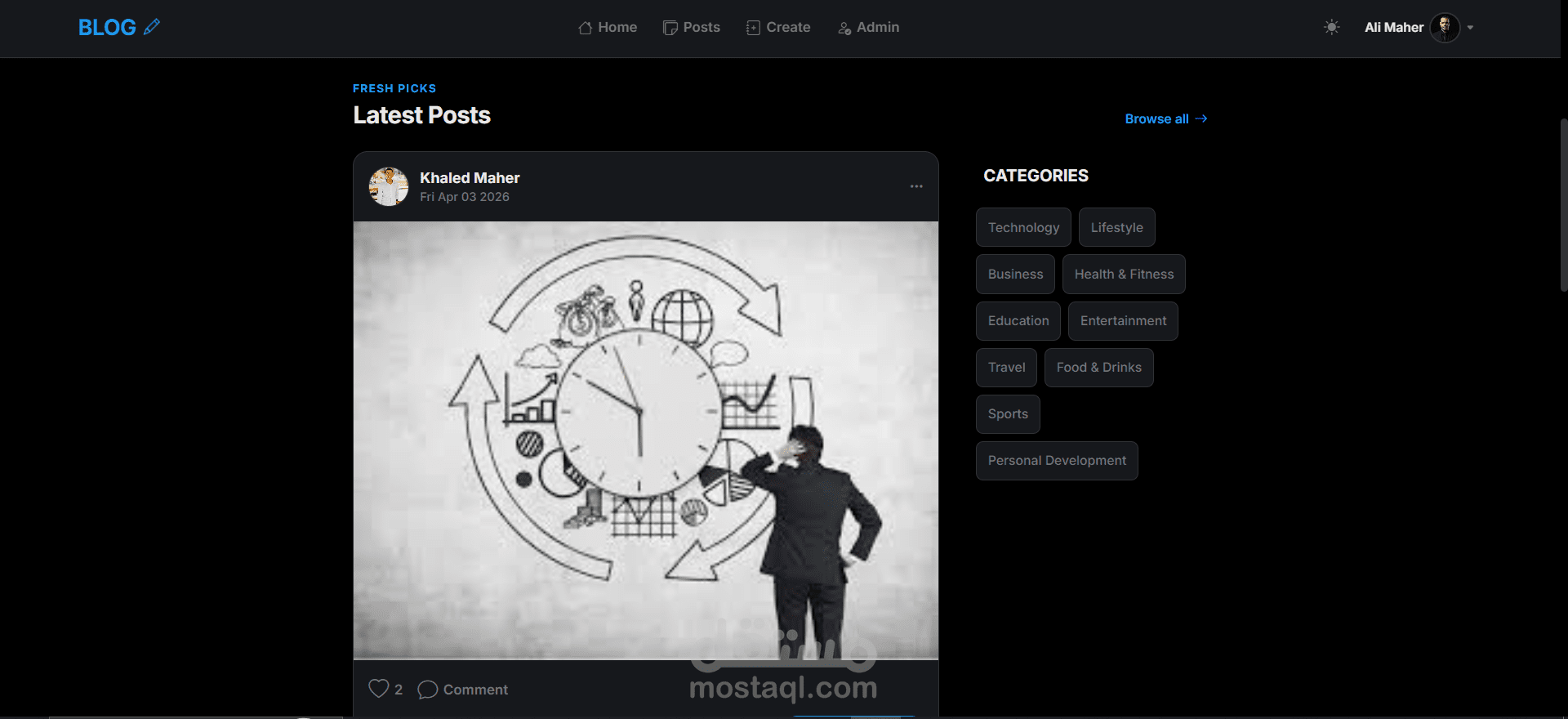Open the Admin navigation item
The width and height of the screenshot is (1568, 719).
coord(869,27)
